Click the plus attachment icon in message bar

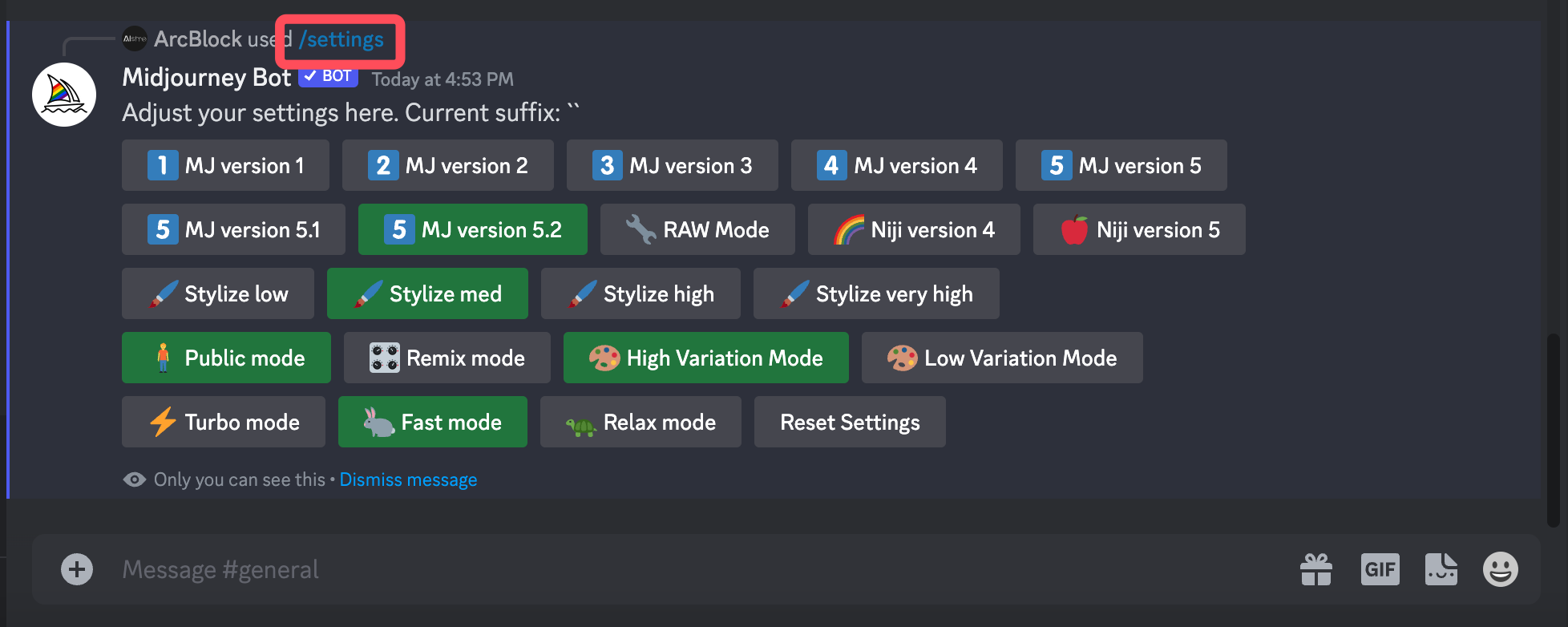coord(77,569)
